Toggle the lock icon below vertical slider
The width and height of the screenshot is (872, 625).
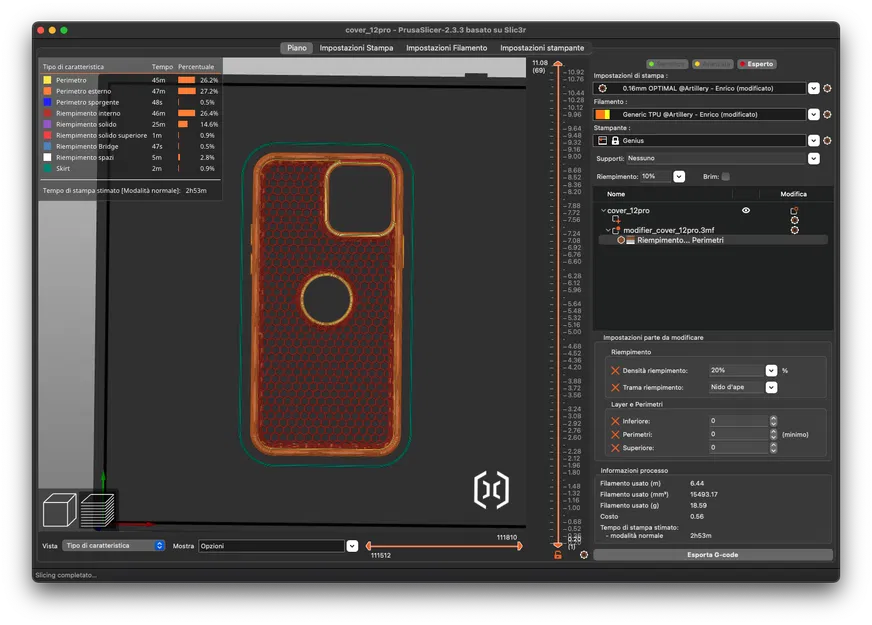pyautogui.click(x=558, y=555)
